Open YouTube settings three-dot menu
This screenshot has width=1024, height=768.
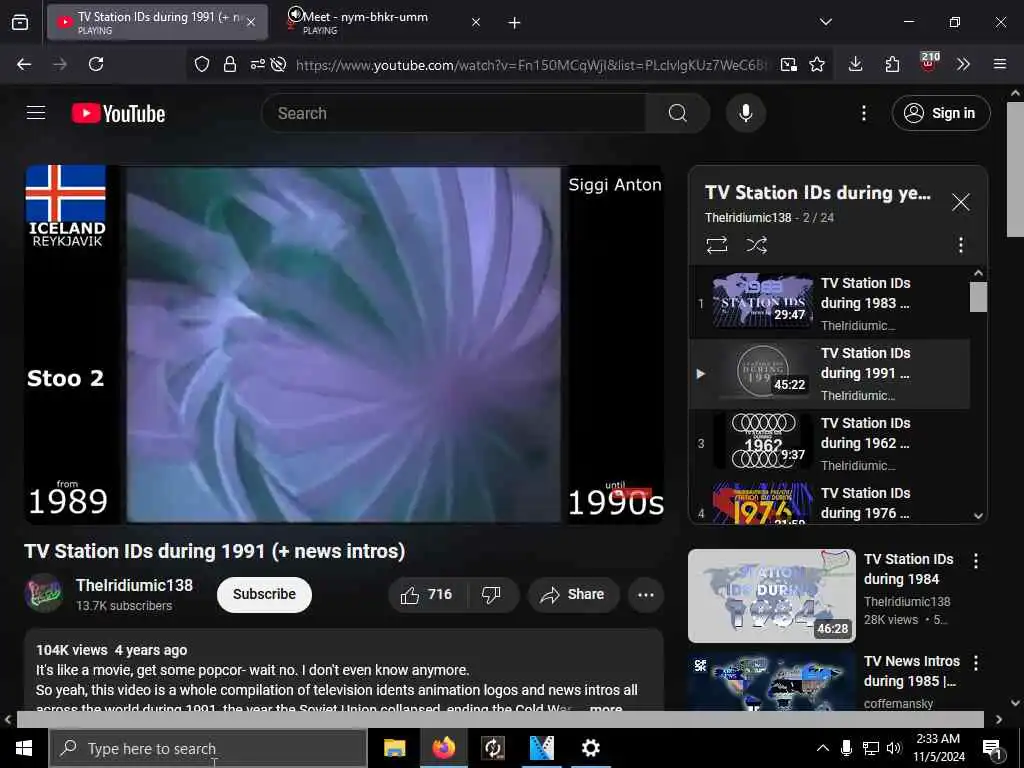tap(863, 113)
